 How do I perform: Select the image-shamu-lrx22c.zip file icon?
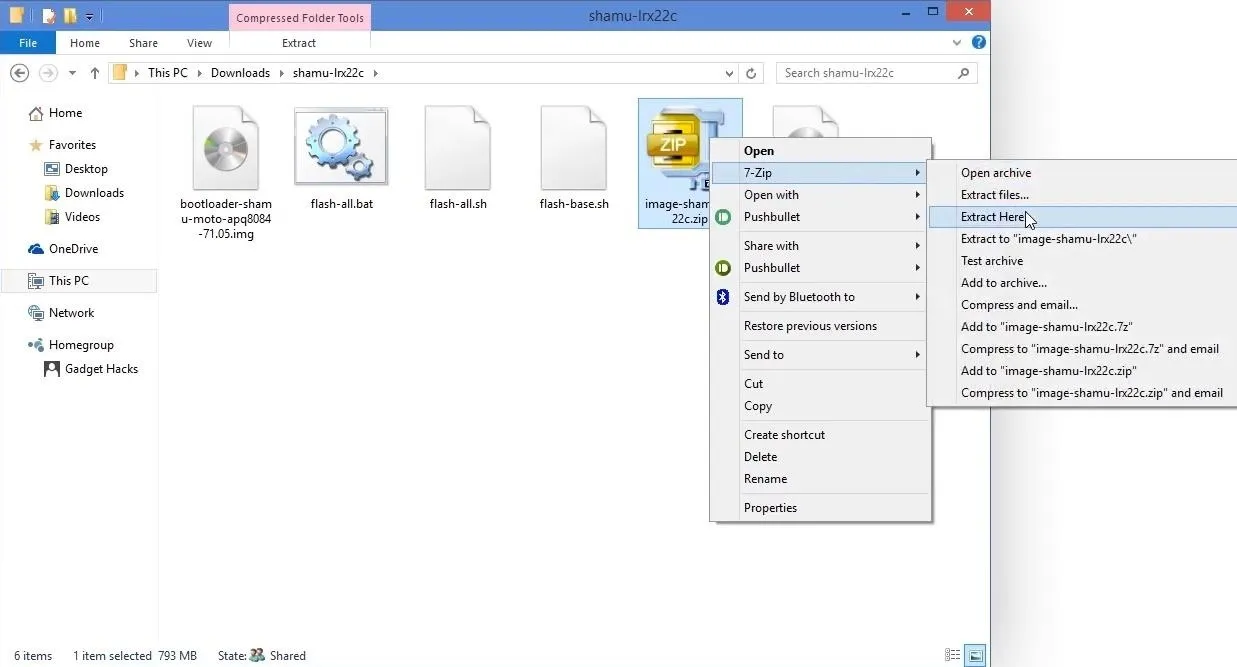pyautogui.click(x=678, y=148)
